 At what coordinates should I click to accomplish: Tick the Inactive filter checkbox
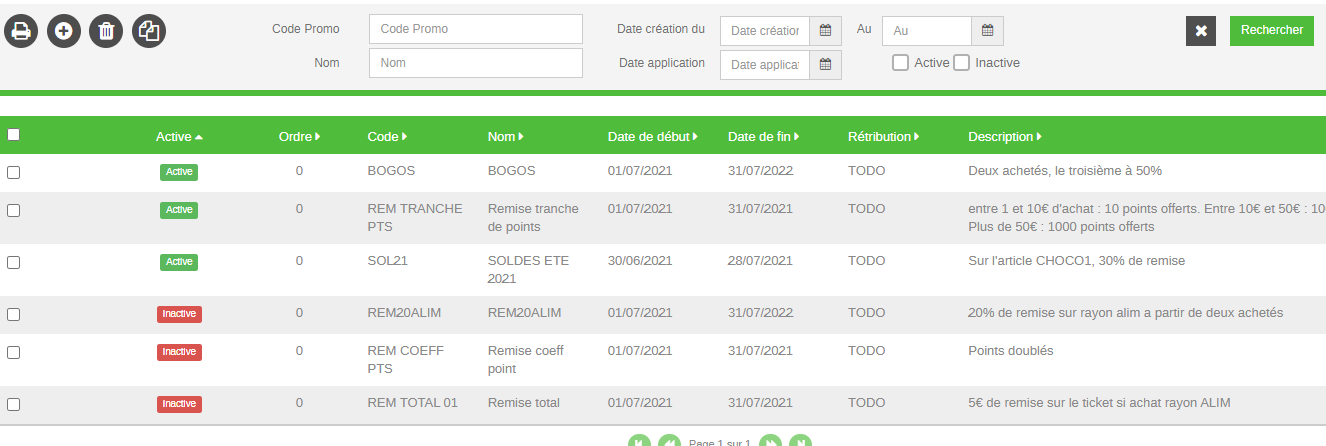coord(961,63)
